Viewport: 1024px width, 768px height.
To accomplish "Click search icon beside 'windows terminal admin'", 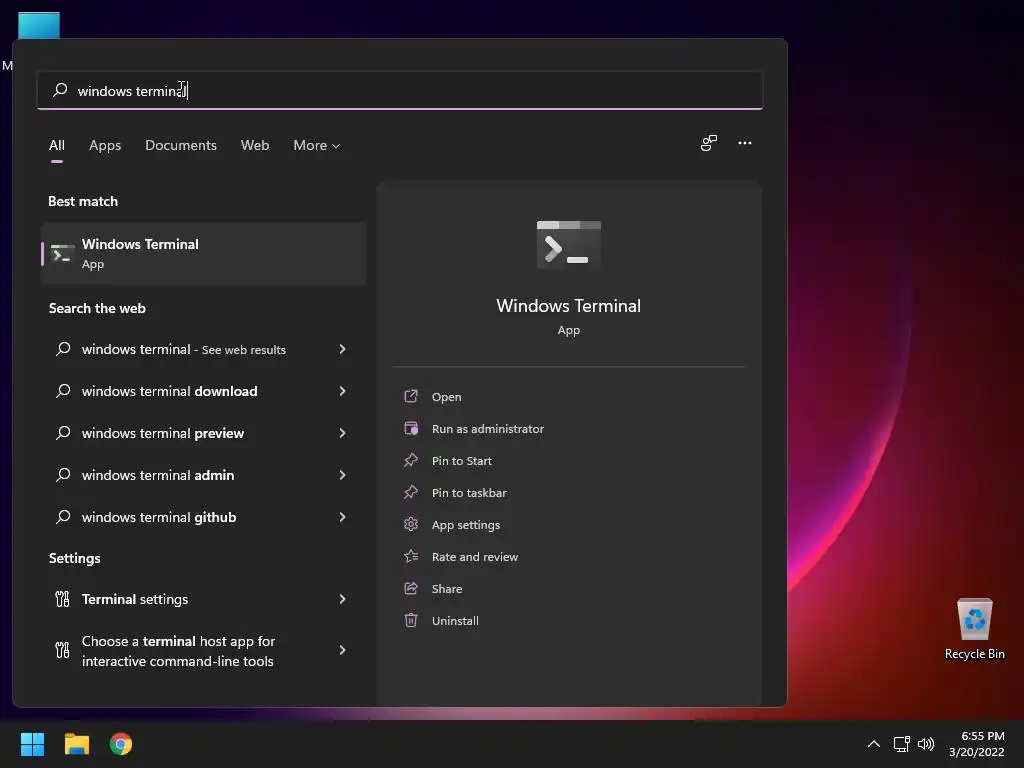I will point(63,474).
